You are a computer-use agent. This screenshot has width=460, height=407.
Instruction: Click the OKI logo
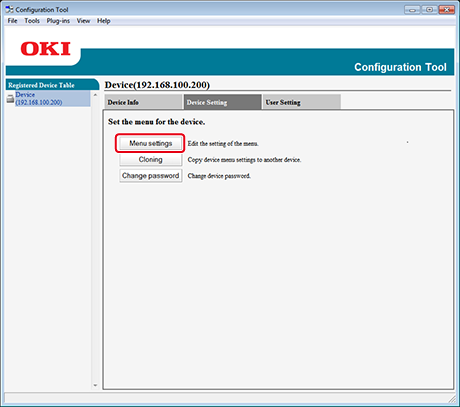(x=46, y=49)
